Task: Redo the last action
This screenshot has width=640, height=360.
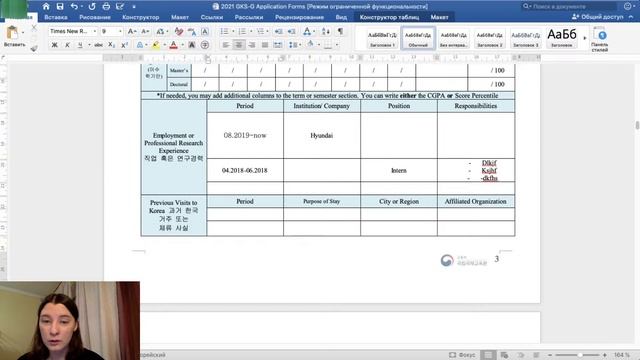Action: pos(92,6)
